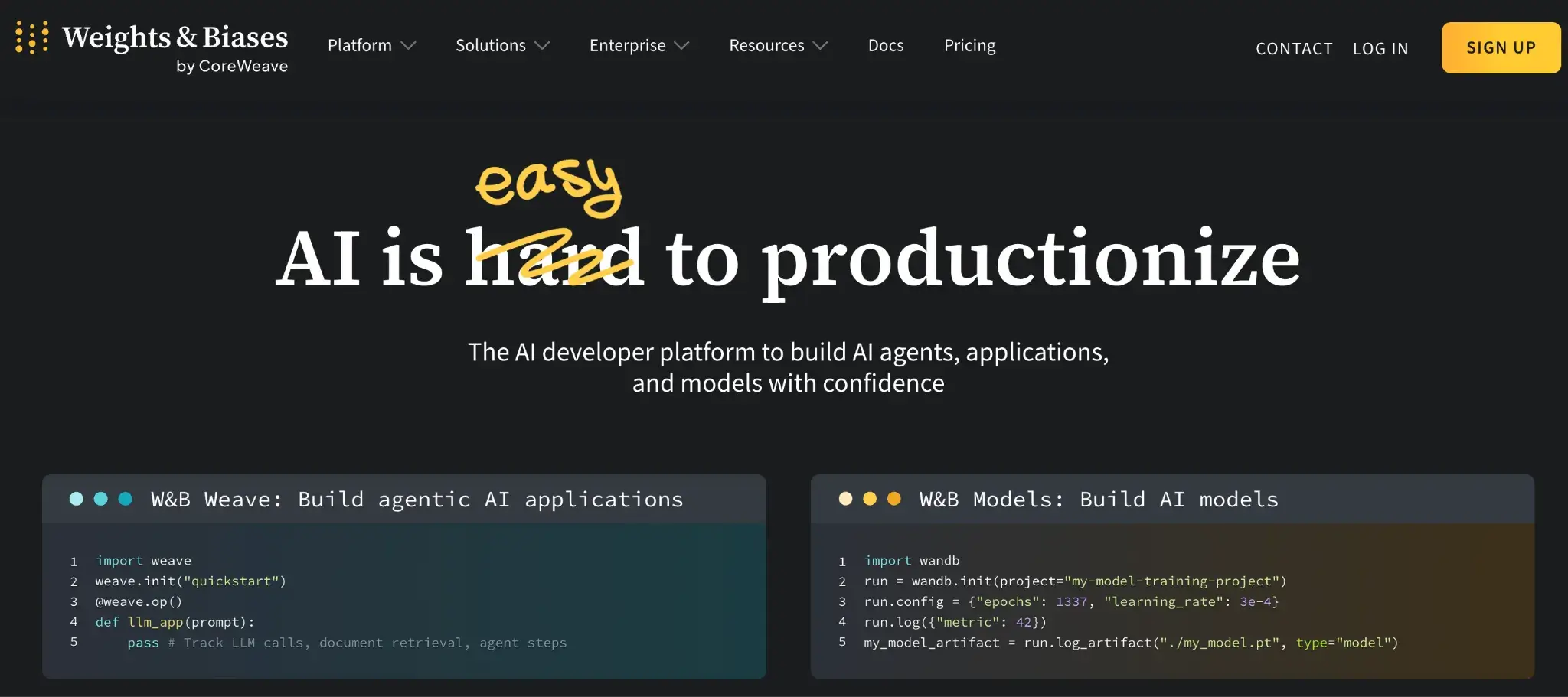The height and width of the screenshot is (697, 1568).
Task: Open the Docs navigation item
Action: (886, 46)
